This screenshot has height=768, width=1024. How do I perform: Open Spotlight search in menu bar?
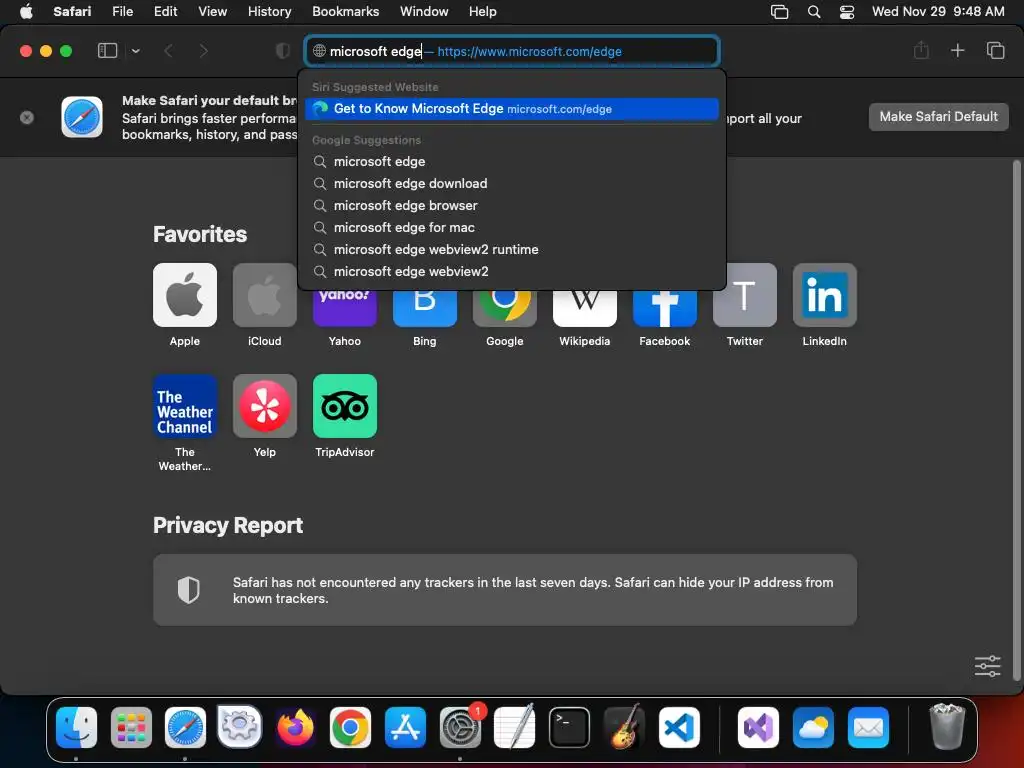pos(814,12)
